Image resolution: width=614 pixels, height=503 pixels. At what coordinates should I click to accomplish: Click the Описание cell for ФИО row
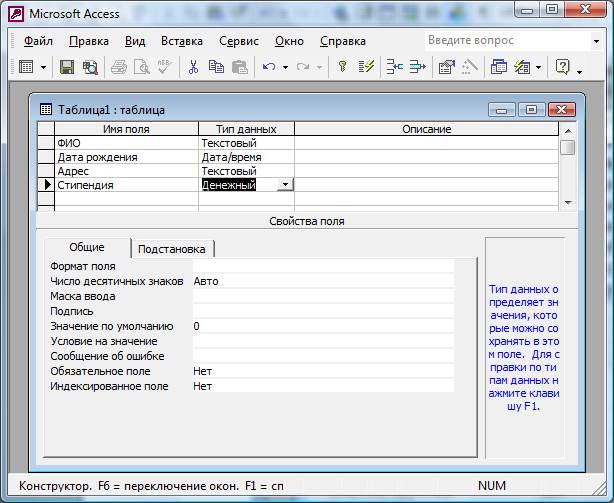click(x=426, y=143)
